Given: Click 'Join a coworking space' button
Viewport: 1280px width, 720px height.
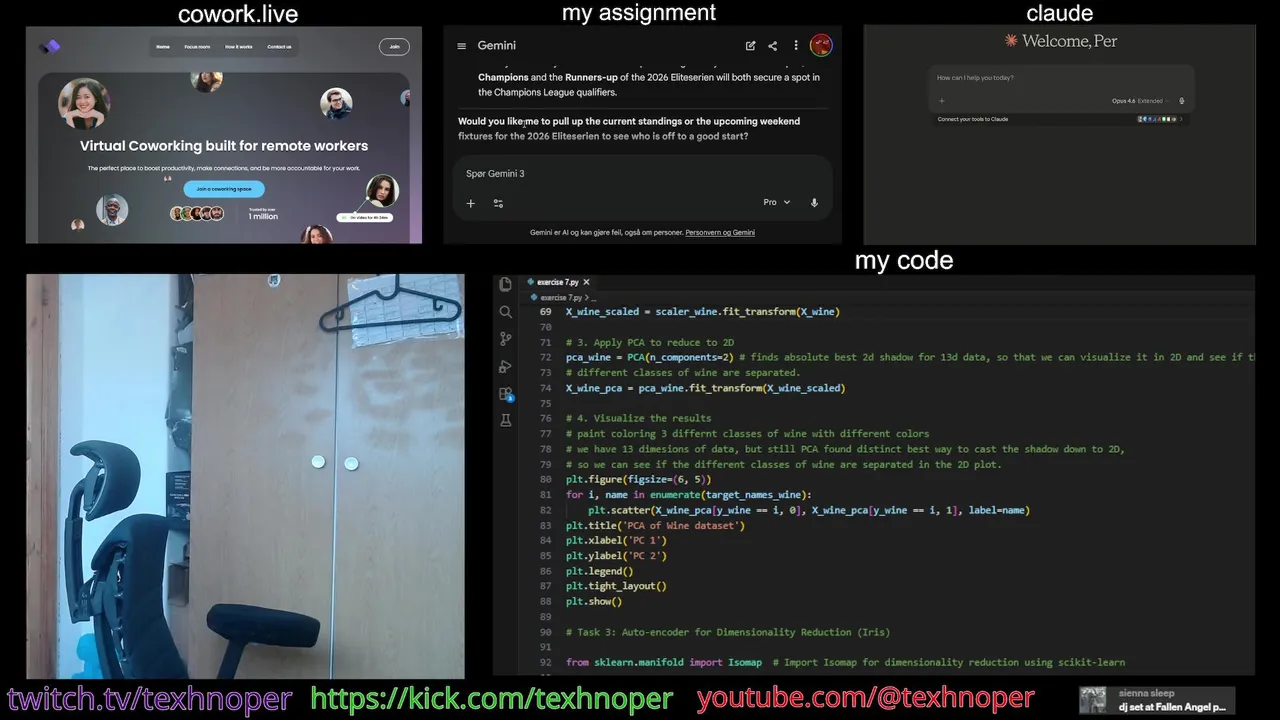Looking at the screenshot, I should coord(224,189).
